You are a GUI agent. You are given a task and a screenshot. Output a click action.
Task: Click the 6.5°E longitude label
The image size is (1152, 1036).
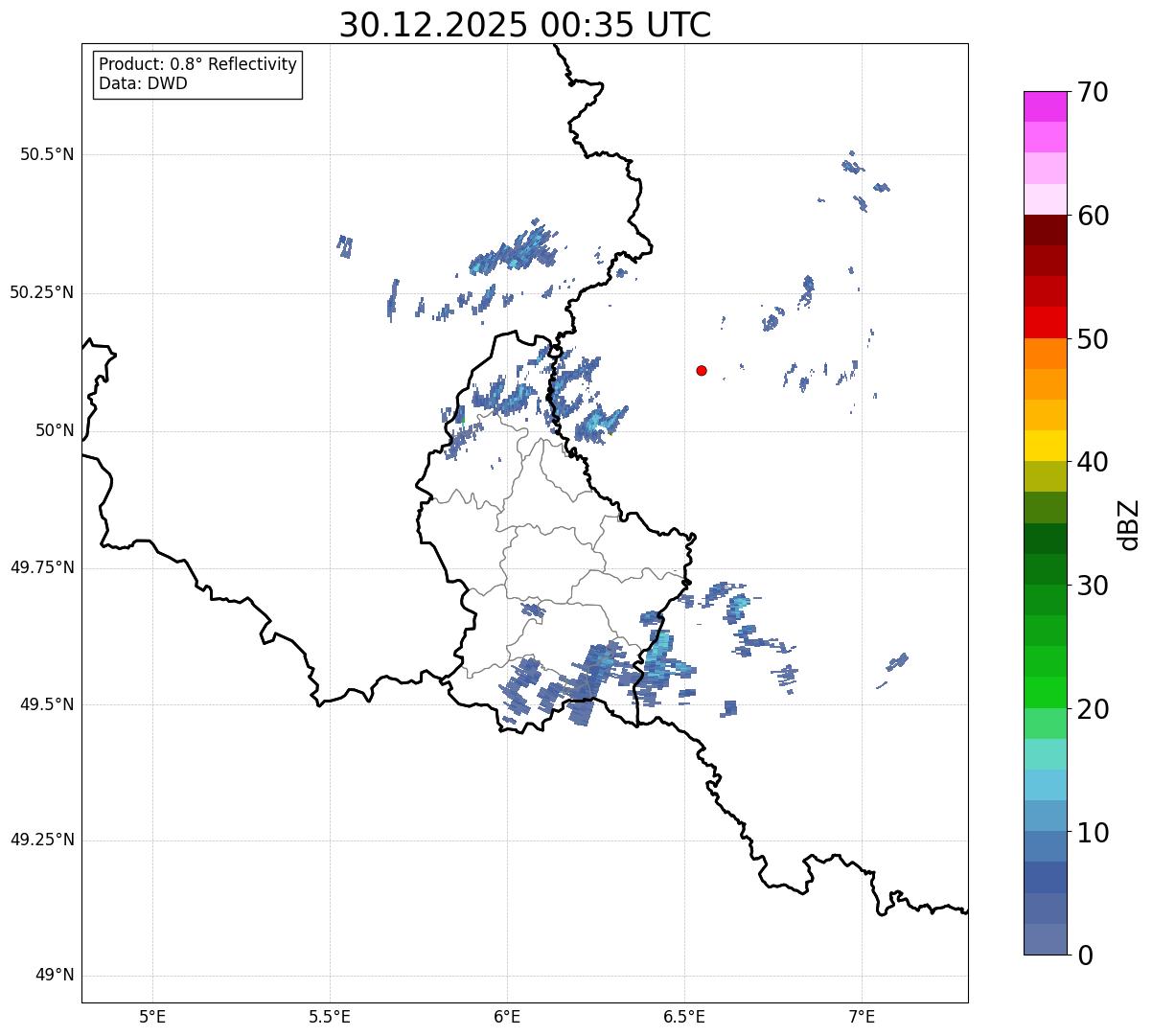[684, 1017]
